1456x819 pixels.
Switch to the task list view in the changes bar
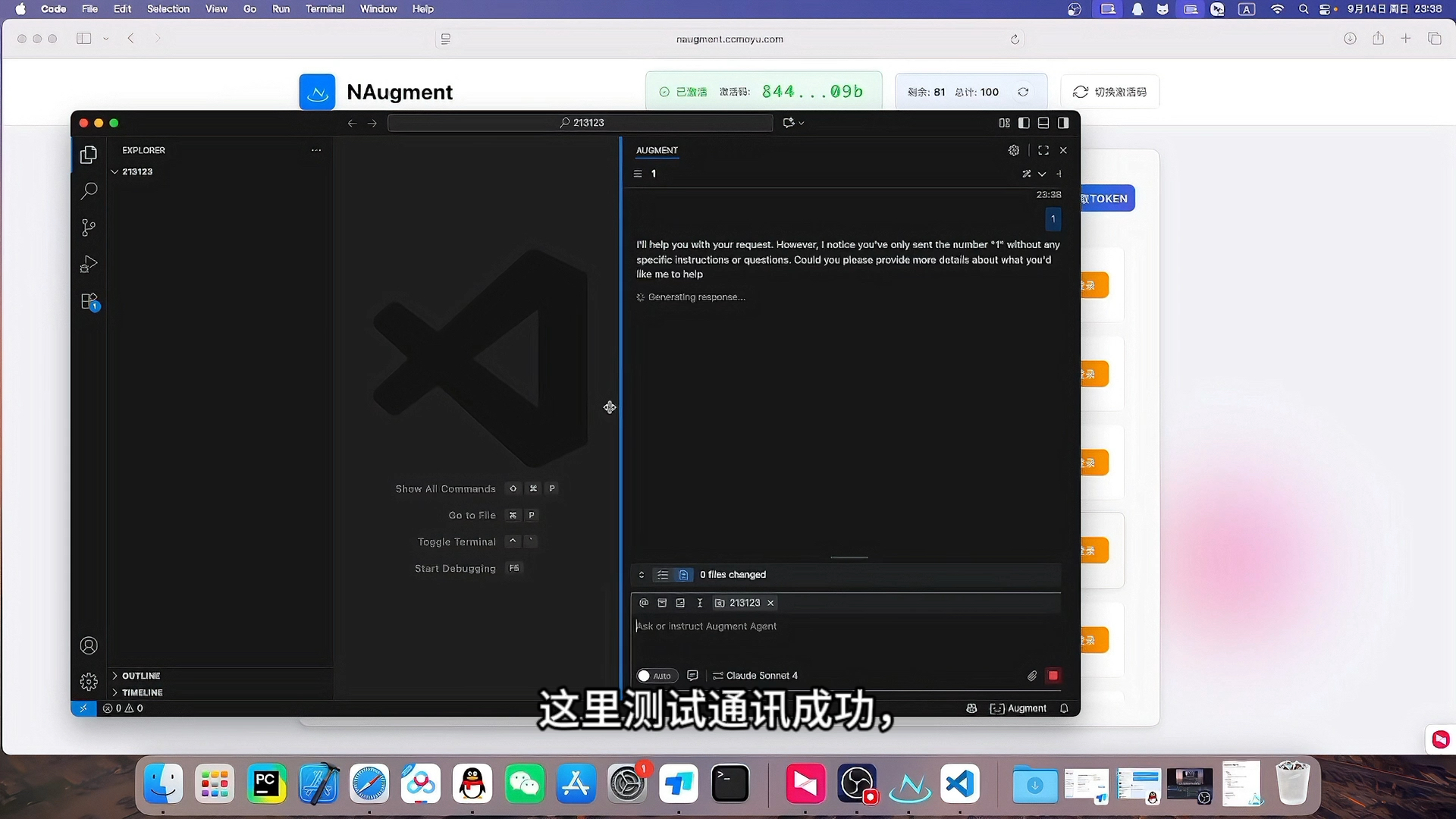coord(662,575)
